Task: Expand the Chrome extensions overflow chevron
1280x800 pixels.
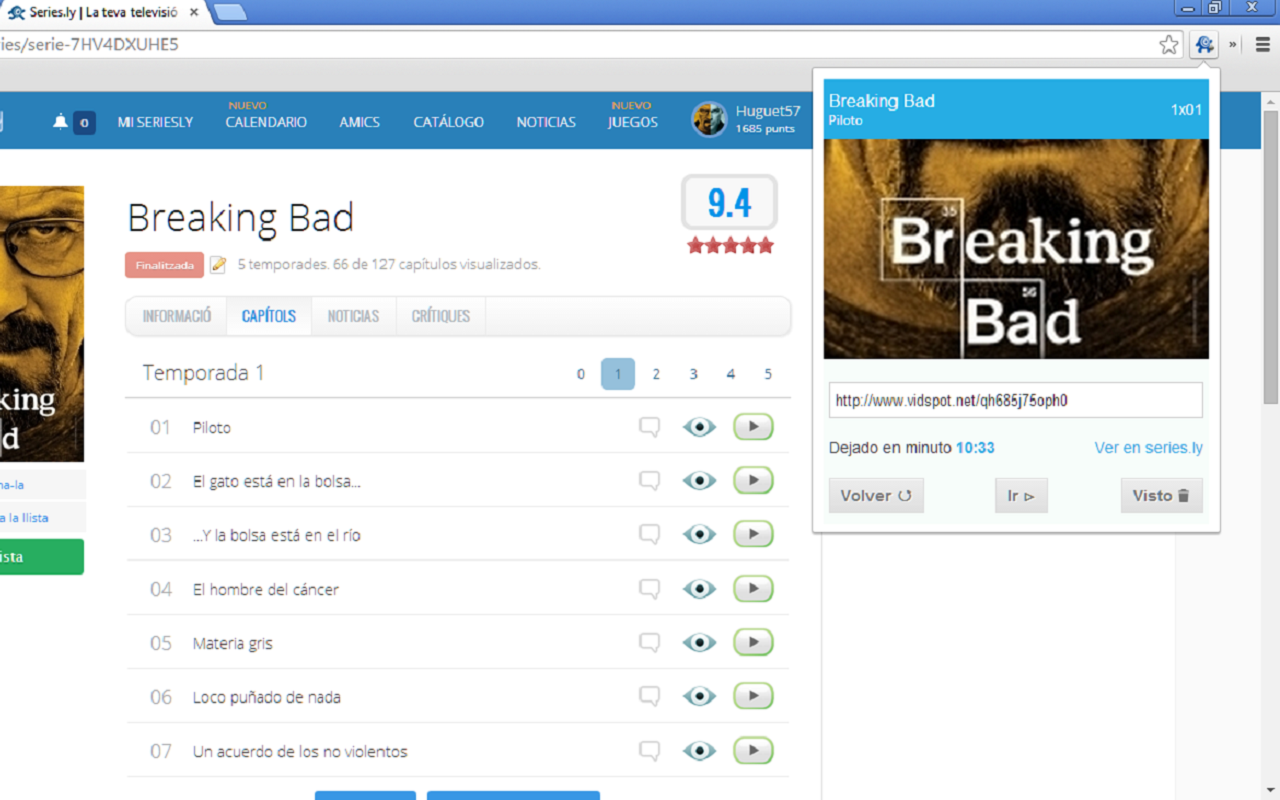Action: pyautogui.click(x=1233, y=44)
